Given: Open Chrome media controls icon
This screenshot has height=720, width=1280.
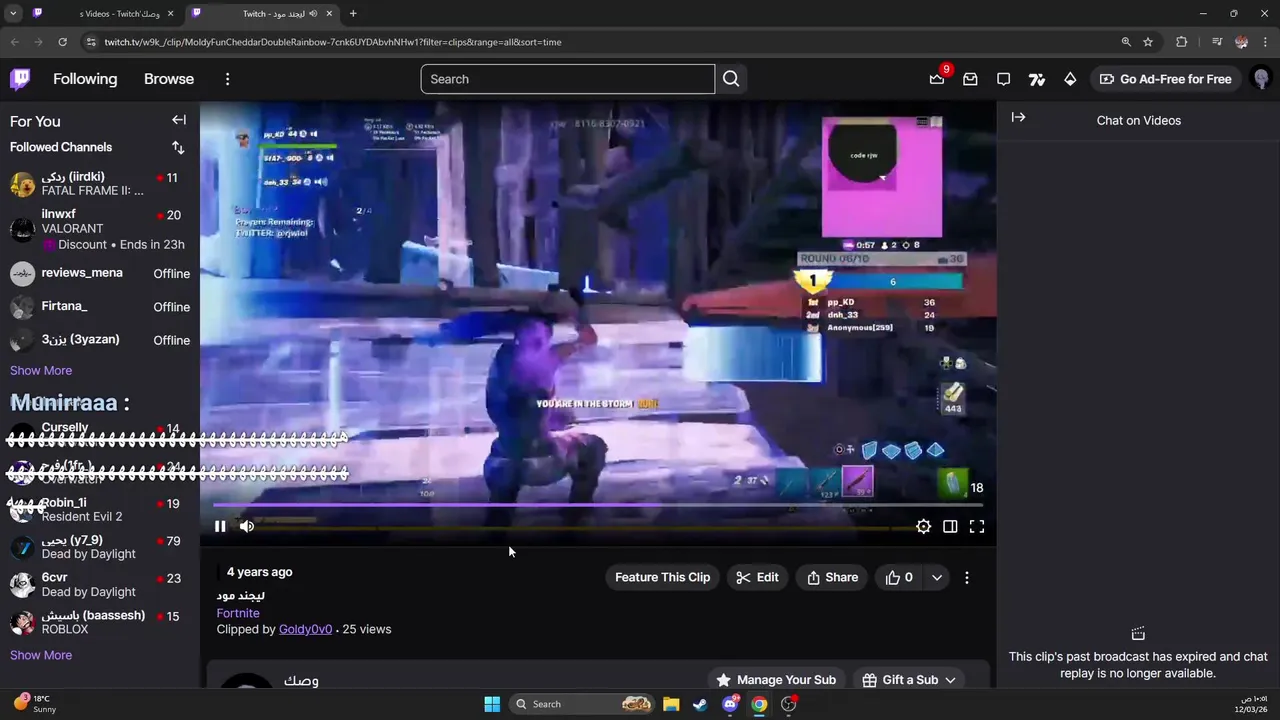Looking at the screenshot, I should (1217, 42).
